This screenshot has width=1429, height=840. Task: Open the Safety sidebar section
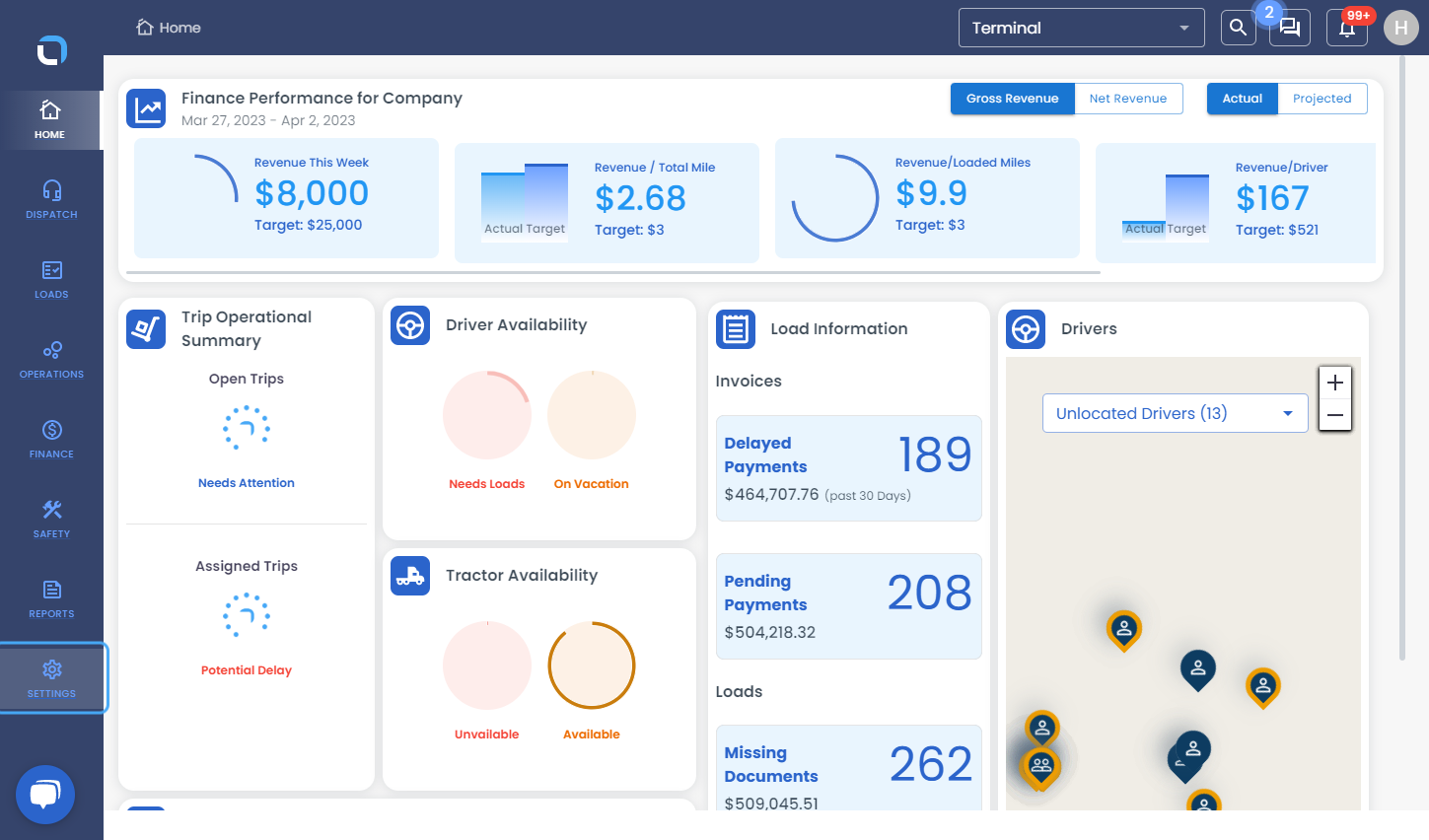click(x=51, y=519)
